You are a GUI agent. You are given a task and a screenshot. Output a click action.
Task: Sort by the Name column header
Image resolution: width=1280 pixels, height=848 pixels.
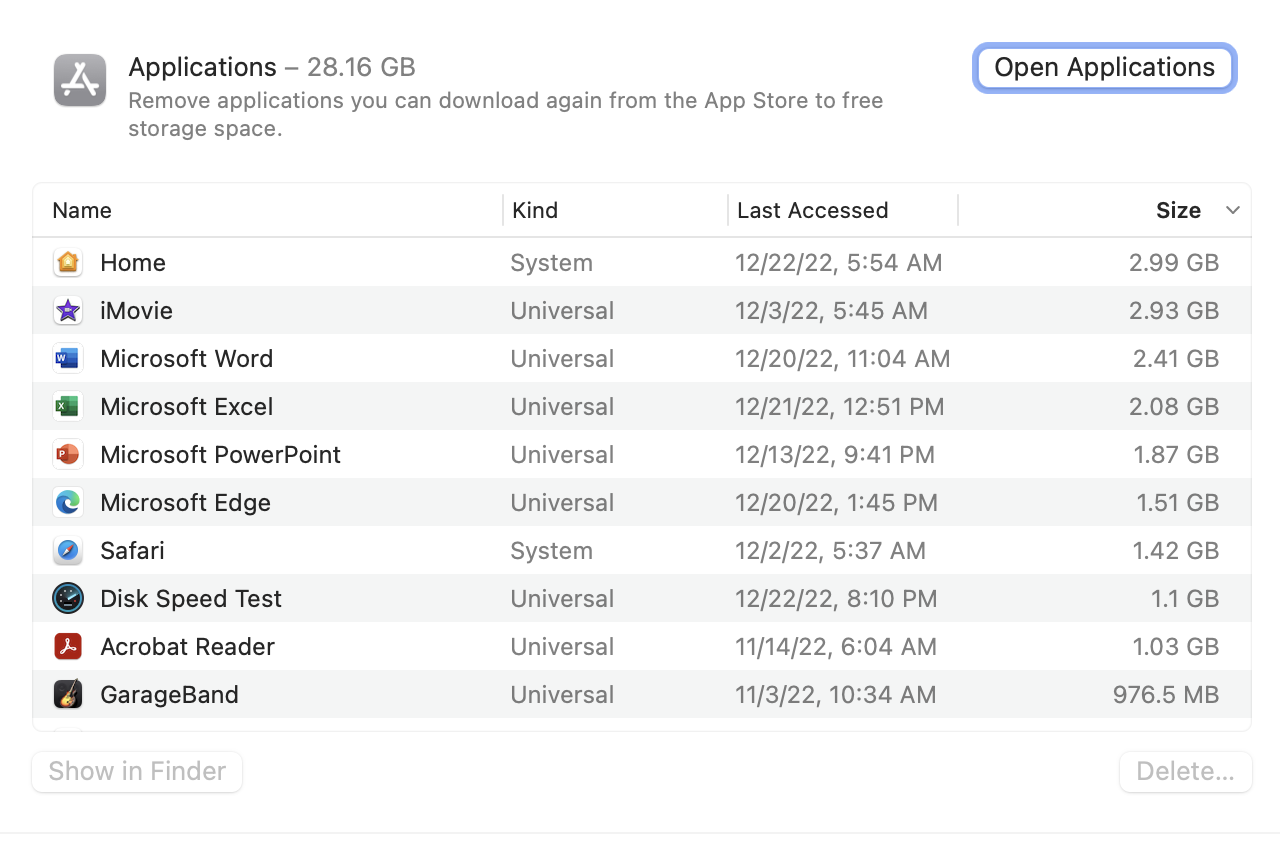point(82,210)
